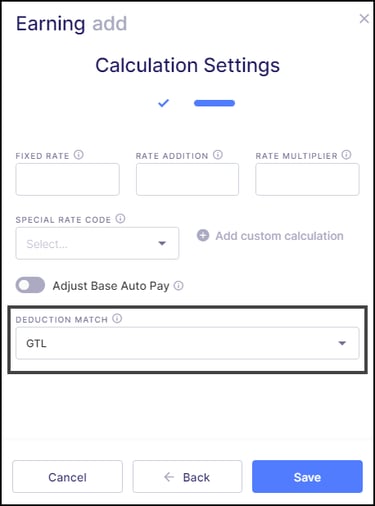Screen dimensions: 375x506
Task: Click the Rate Addition info icon
Action: (218, 155)
